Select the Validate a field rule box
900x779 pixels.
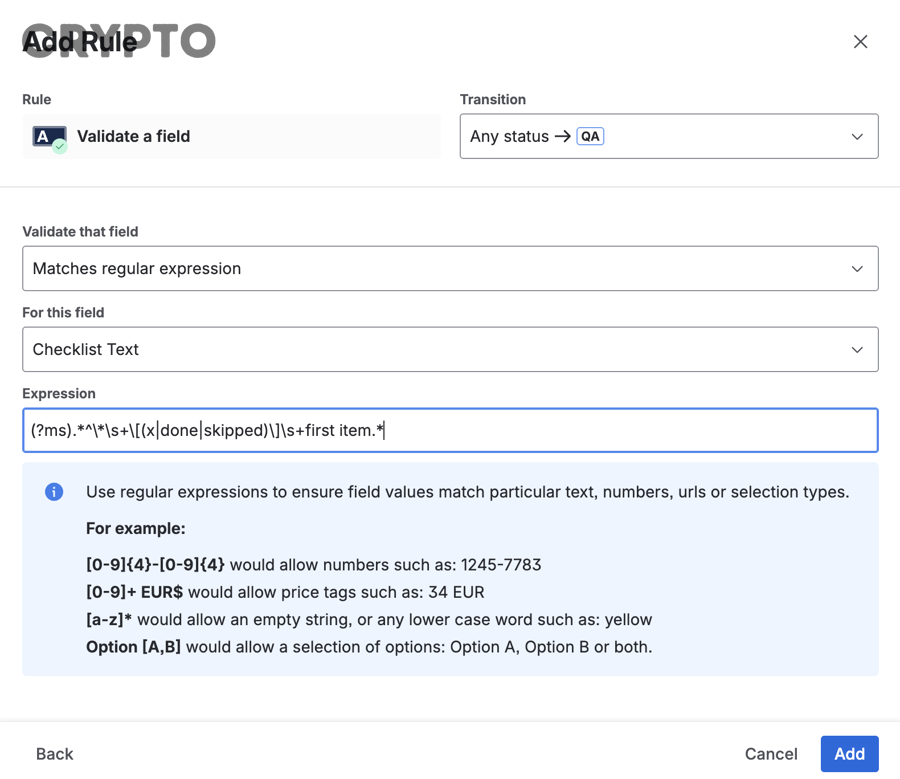coord(231,136)
